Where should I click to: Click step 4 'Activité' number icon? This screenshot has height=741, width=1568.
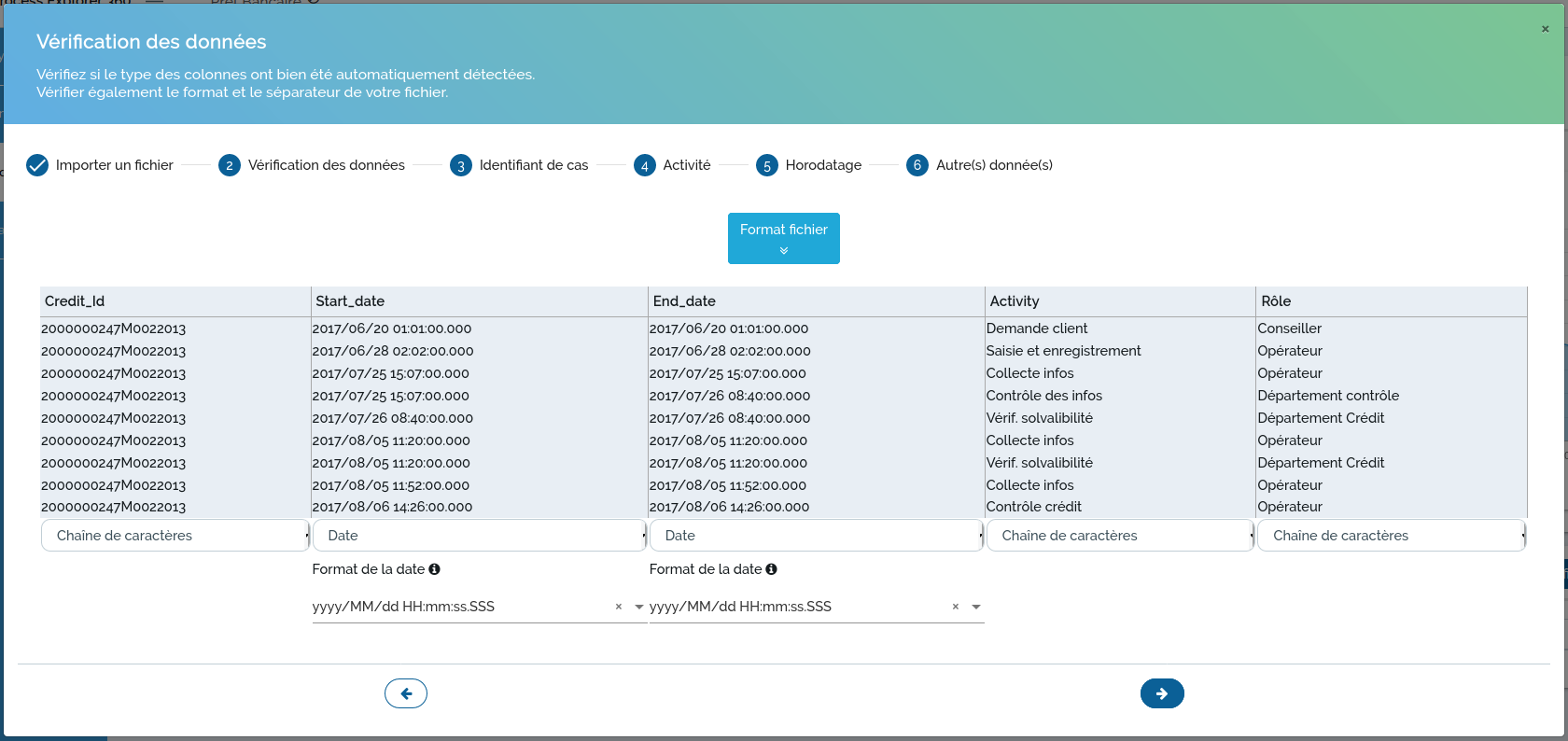point(644,165)
